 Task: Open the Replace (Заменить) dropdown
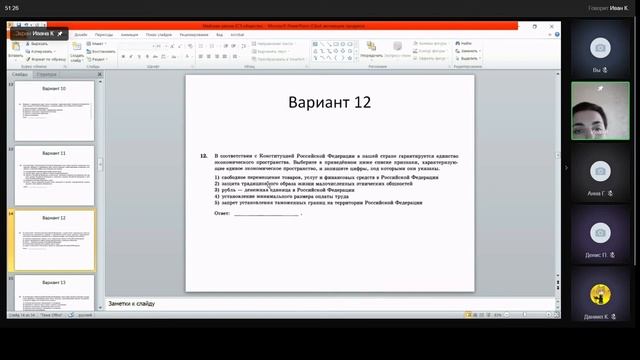(x=468, y=51)
